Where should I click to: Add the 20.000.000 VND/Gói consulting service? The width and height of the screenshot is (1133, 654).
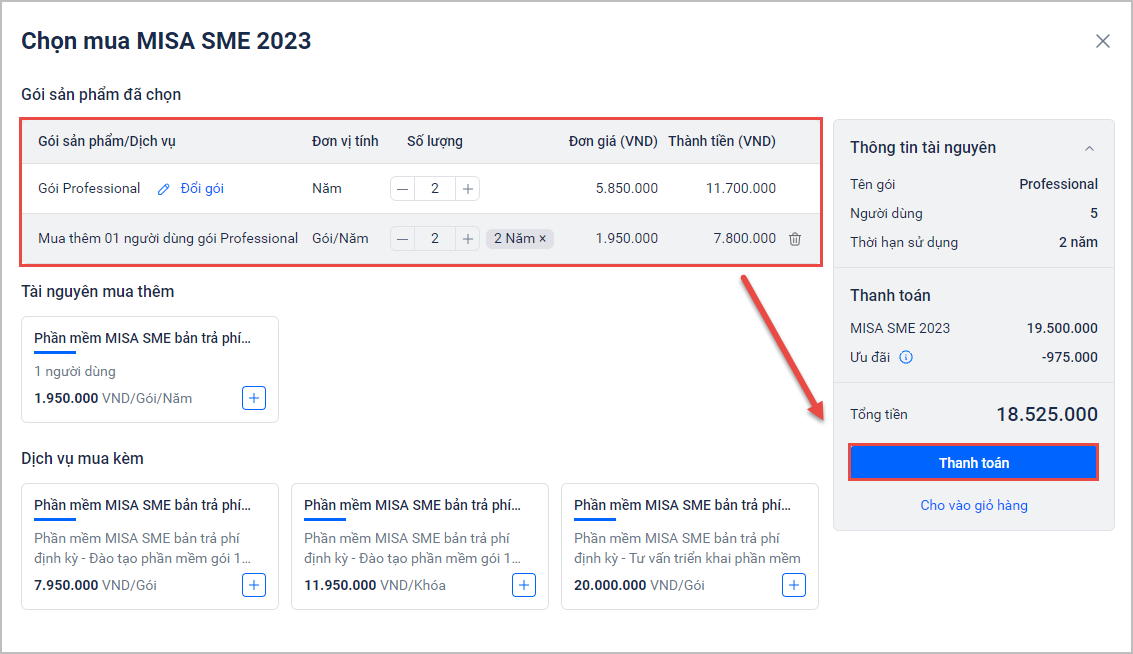tap(793, 585)
